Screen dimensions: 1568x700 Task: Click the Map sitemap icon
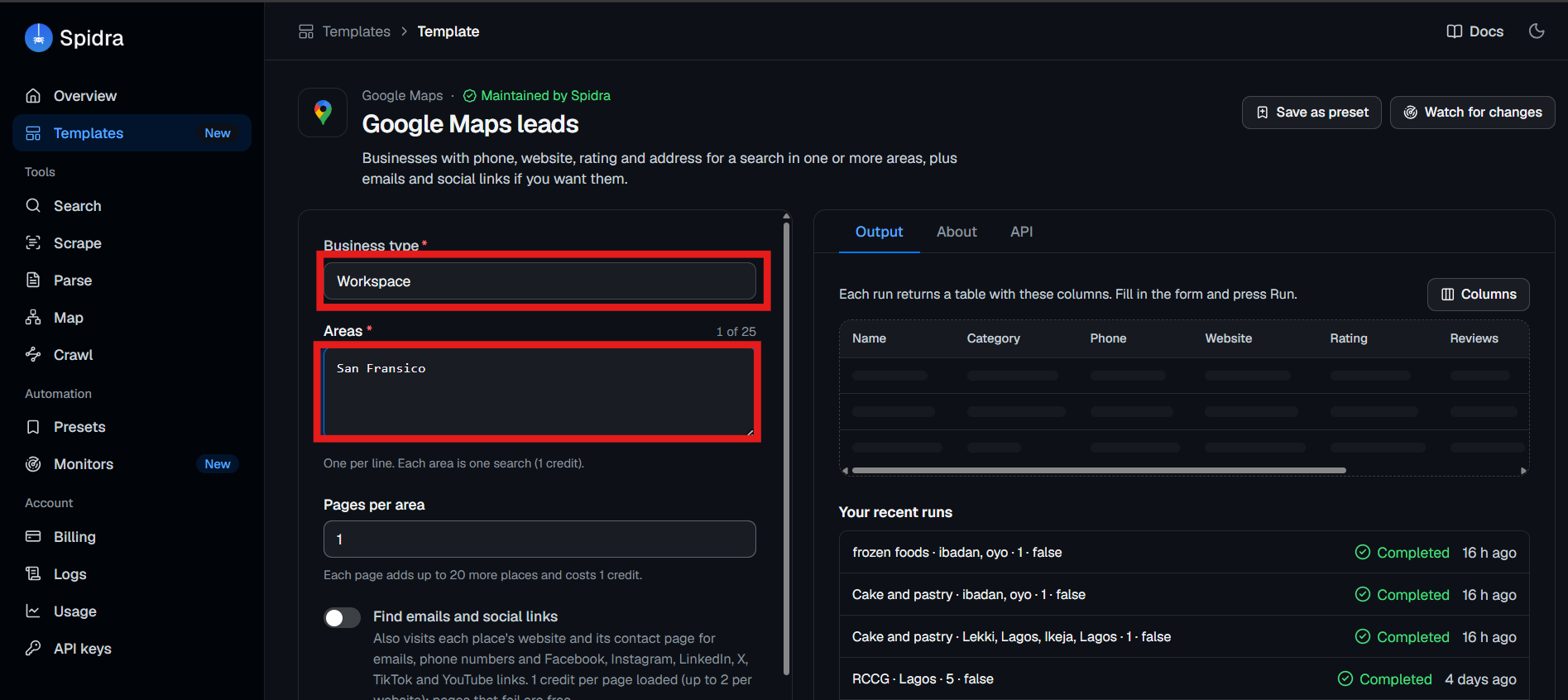click(33, 318)
